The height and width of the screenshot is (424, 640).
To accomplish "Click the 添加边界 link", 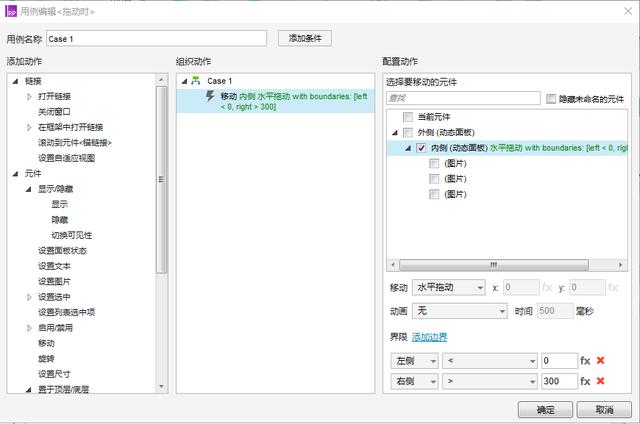I will [431, 337].
